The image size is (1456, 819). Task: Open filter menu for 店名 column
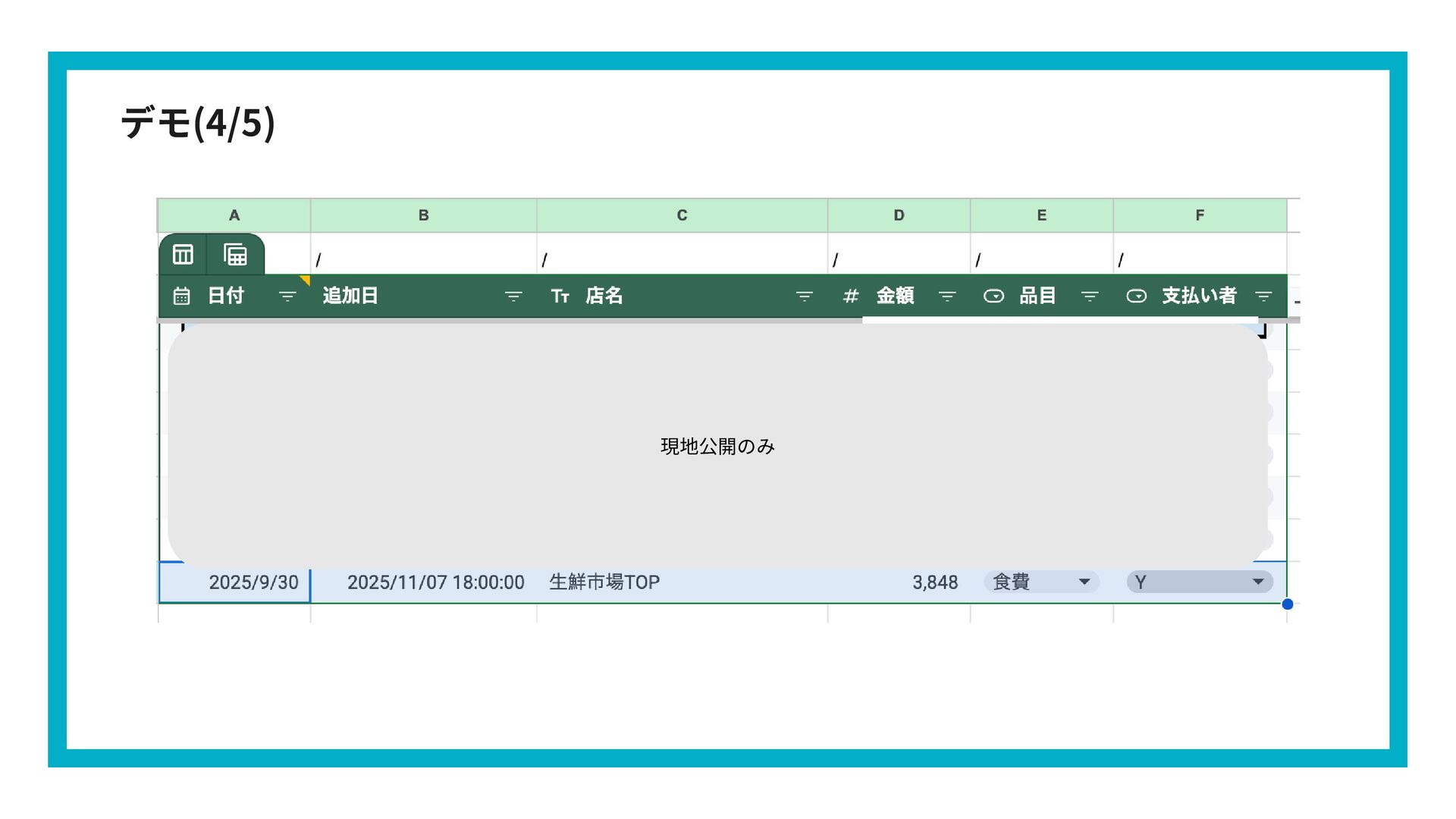[x=805, y=296]
